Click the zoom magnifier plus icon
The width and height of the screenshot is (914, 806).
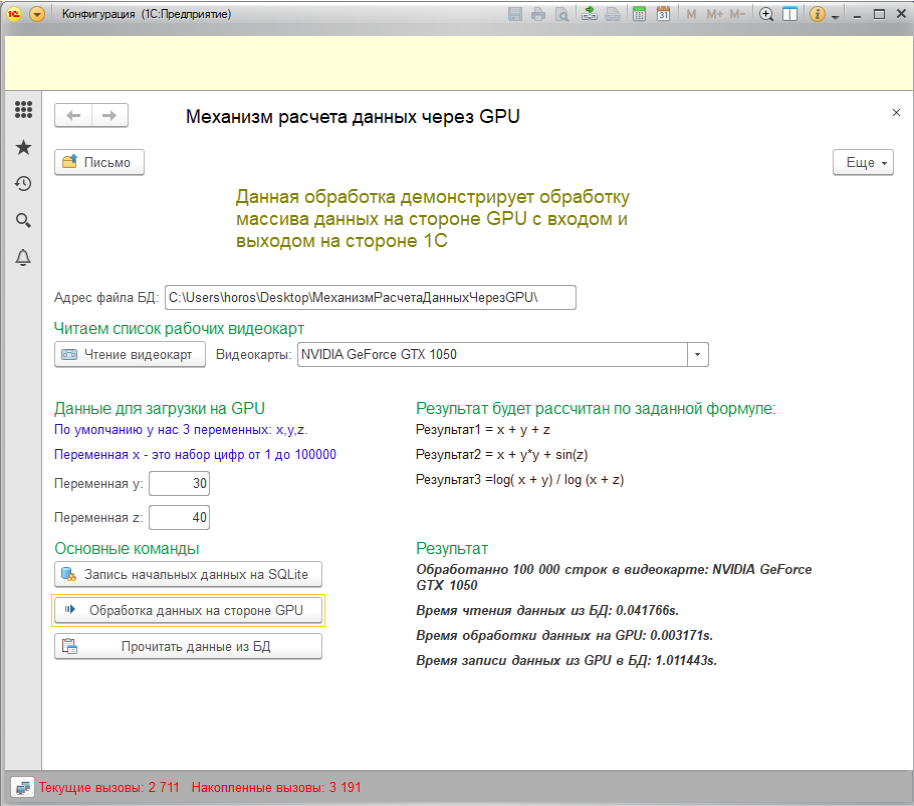767,14
